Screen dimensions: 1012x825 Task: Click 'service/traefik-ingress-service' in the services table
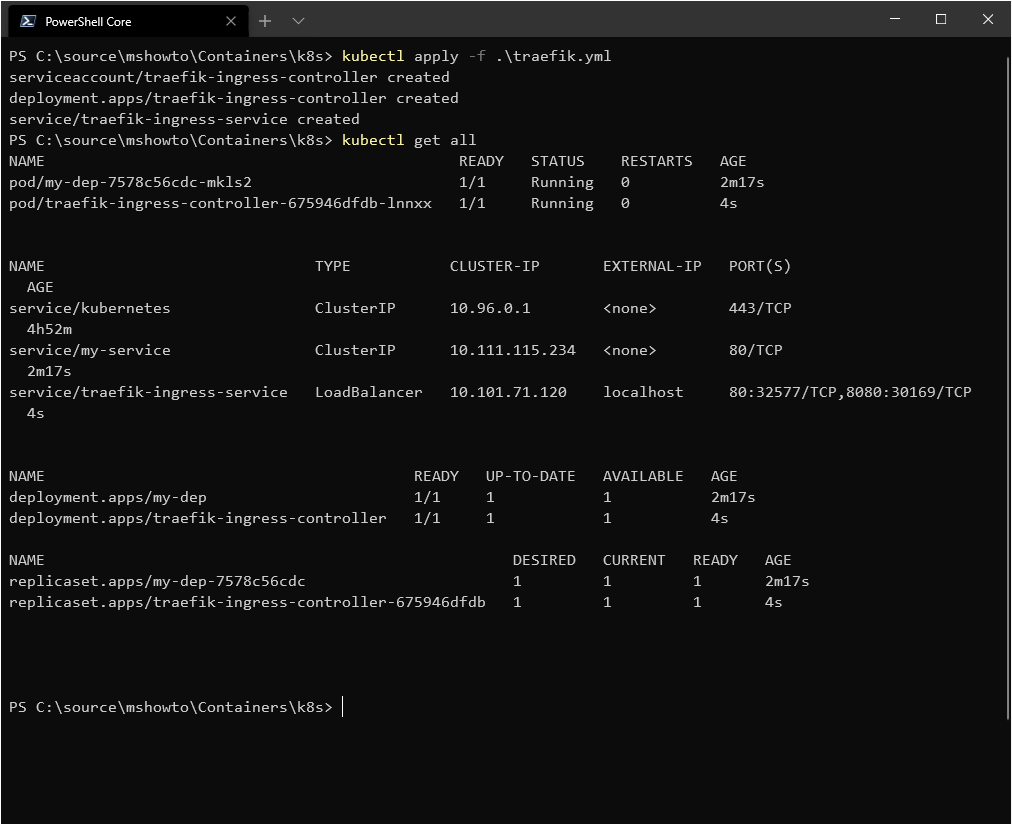point(148,392)
